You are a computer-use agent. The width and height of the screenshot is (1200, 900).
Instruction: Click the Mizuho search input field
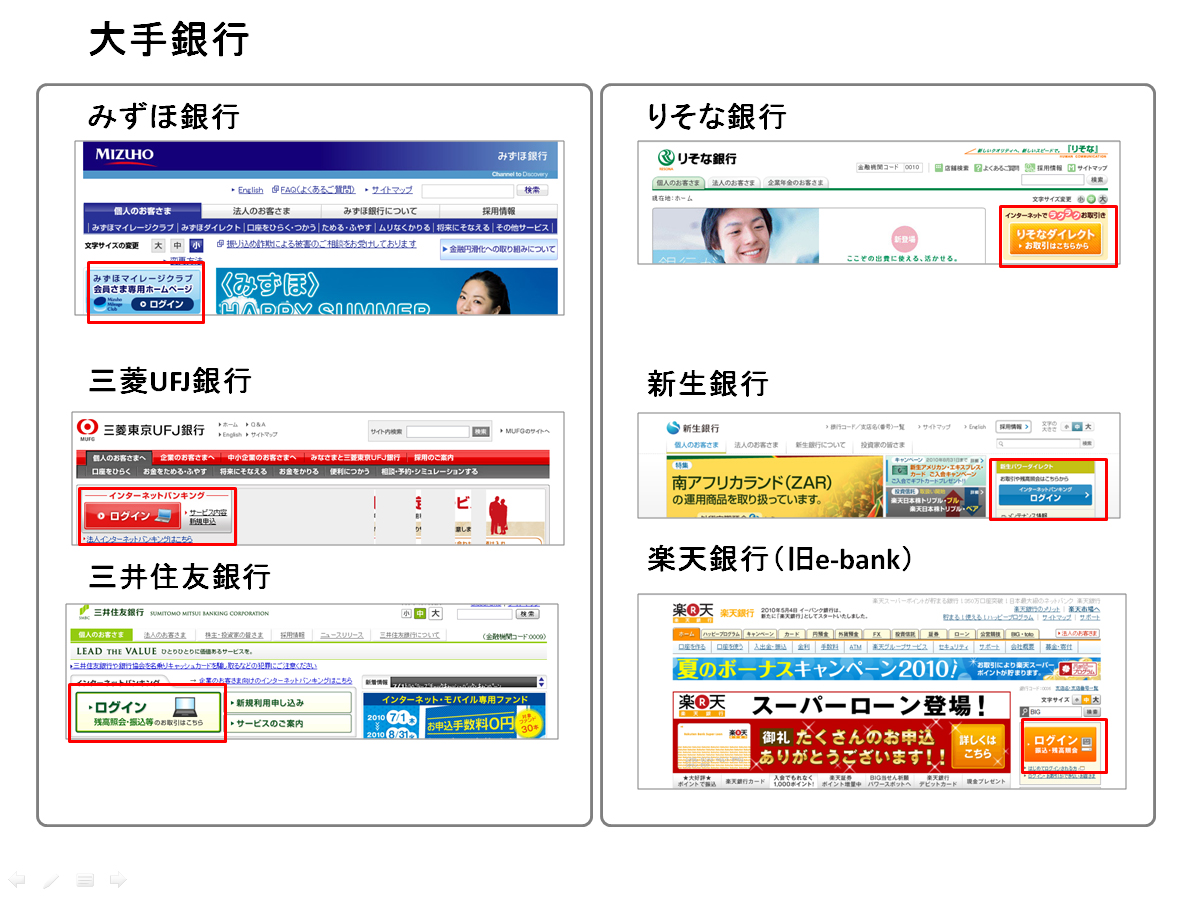click(x=468, y=191)
